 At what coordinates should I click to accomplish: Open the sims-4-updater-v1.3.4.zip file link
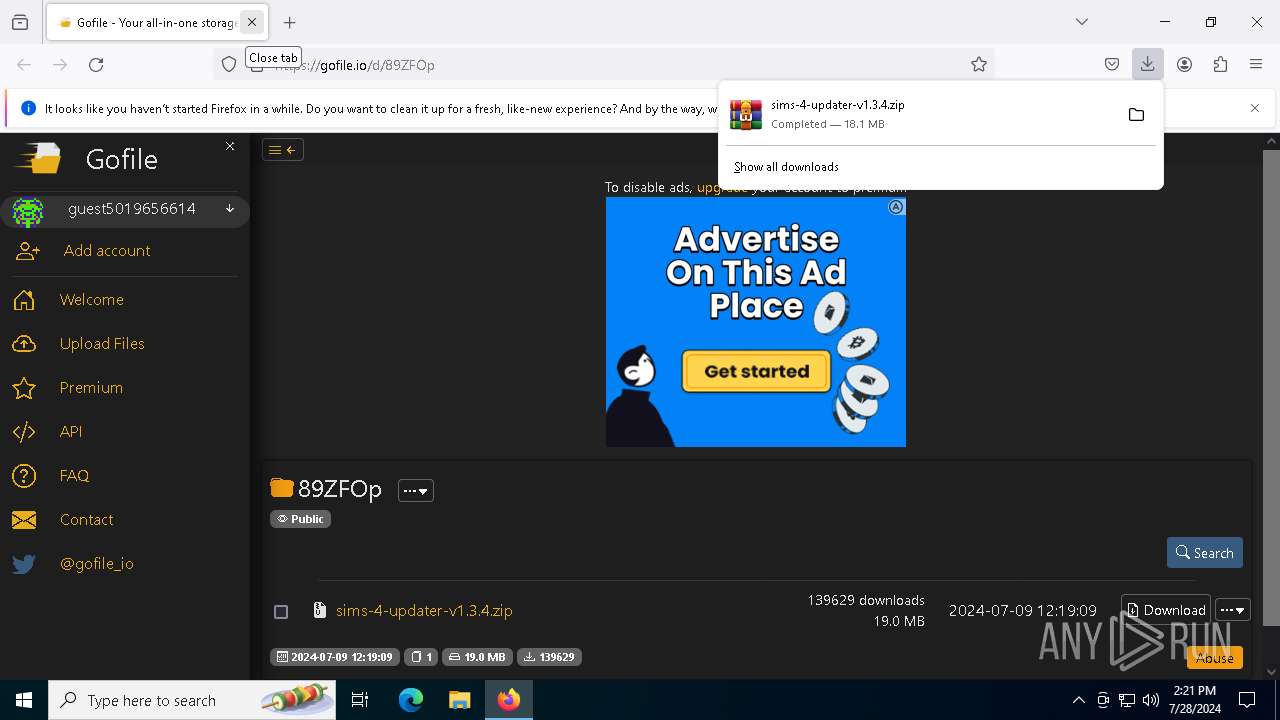tap(424, 611)
